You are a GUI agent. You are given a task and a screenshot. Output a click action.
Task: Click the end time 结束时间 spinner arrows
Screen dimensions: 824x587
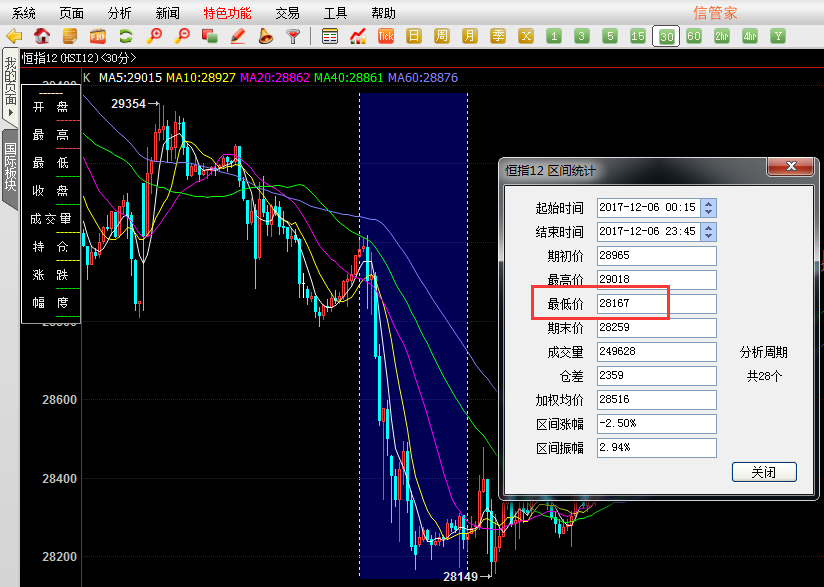[x=709, y=231]
